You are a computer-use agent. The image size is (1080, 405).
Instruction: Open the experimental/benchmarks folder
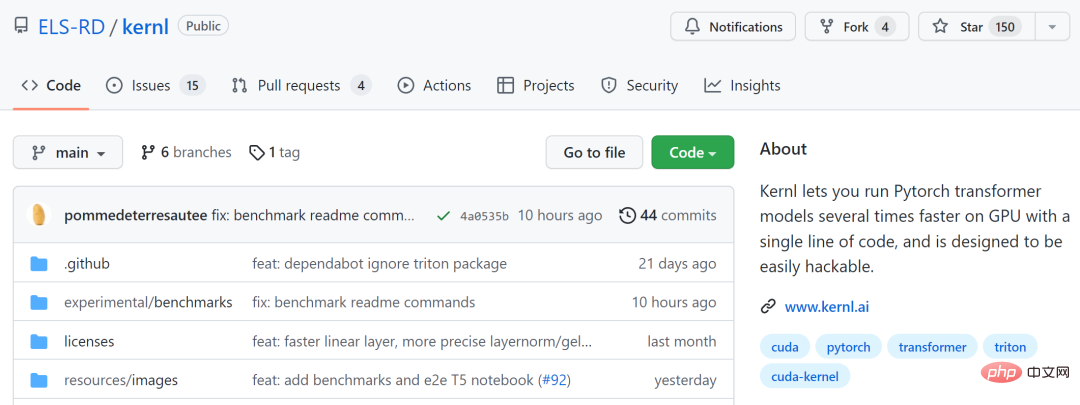click(x=148, y=302)
